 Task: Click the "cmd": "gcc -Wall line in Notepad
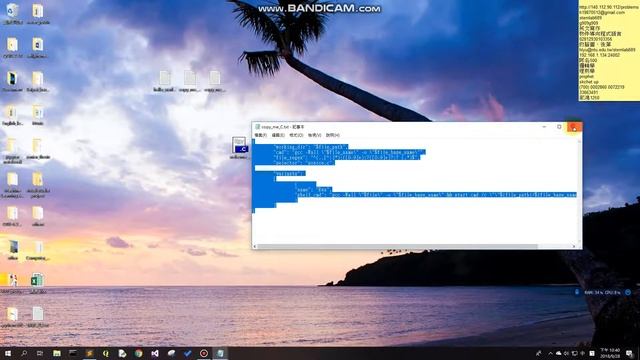pos(349,152)
